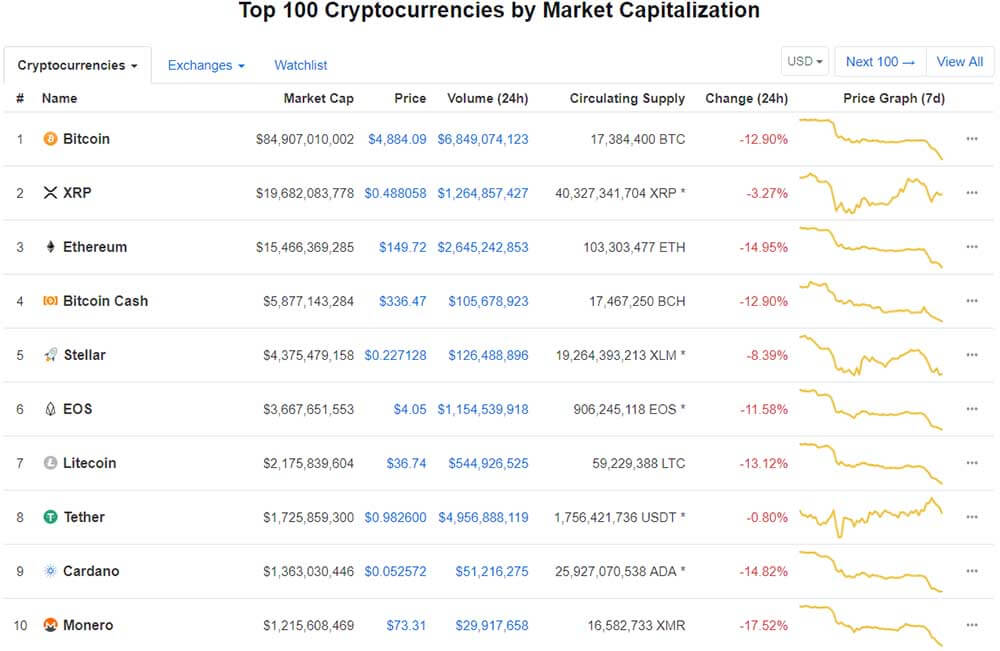The image size is (1000, 651).
Task: Click the XRP logo icon
Action: pyautogui.click(x=50, y=193)
